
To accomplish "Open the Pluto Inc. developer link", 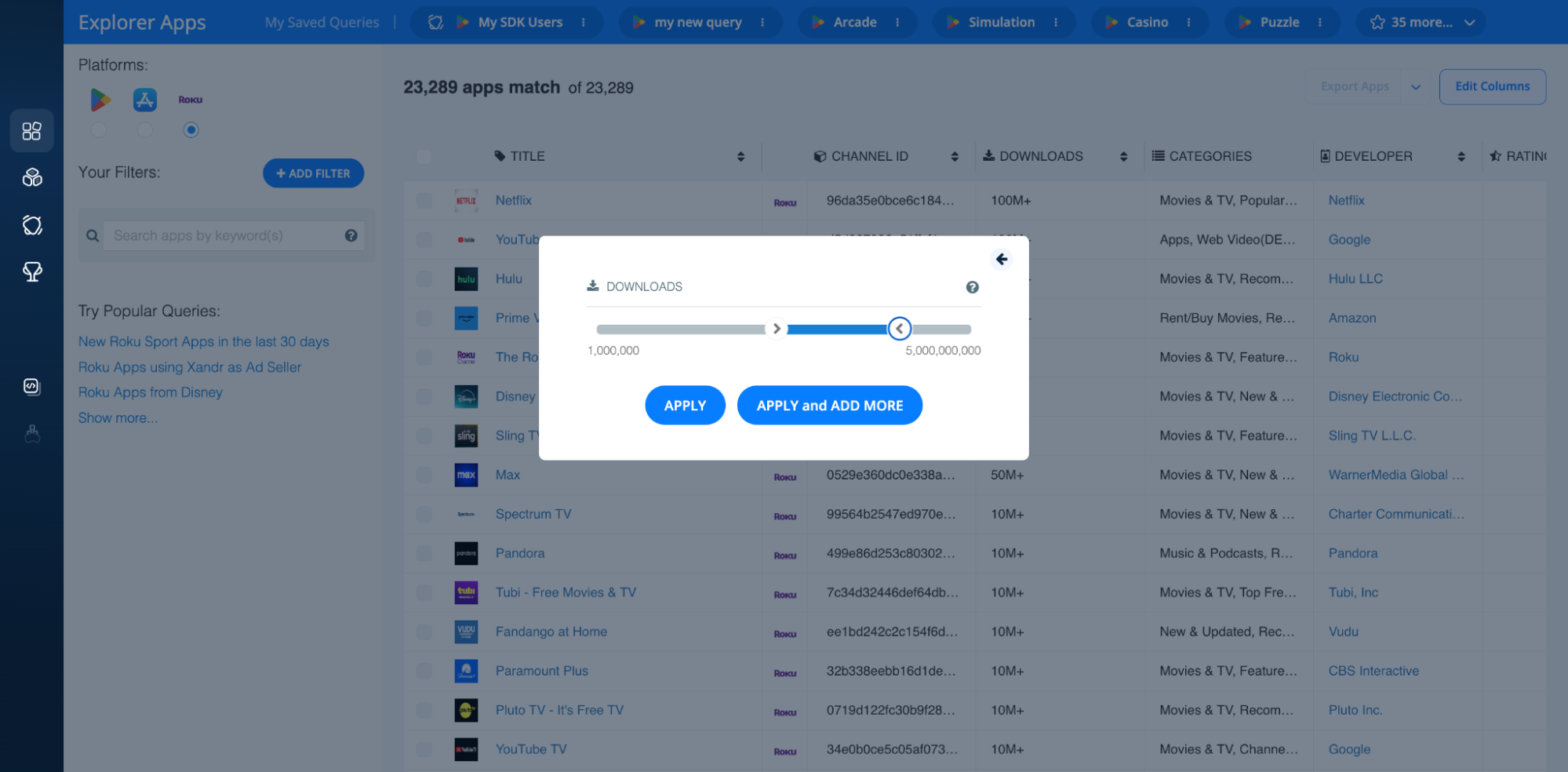I will [x=1355, y=711].
